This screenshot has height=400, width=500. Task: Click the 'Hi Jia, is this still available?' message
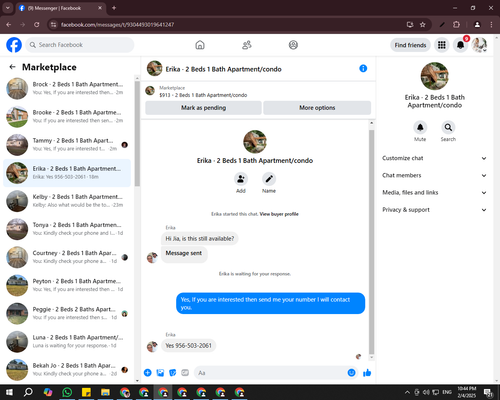pyautogui.click(x=200, y=239)
